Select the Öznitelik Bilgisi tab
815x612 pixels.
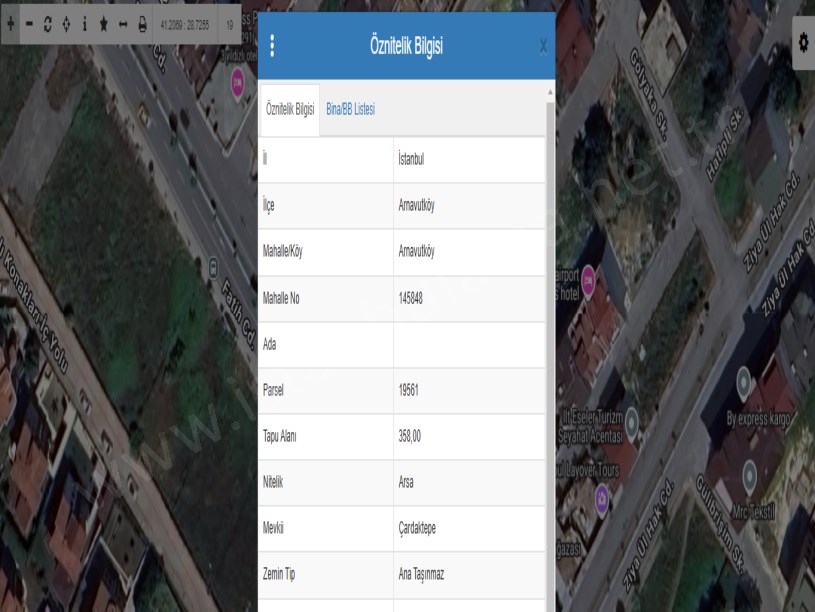[x=290, y=109]
